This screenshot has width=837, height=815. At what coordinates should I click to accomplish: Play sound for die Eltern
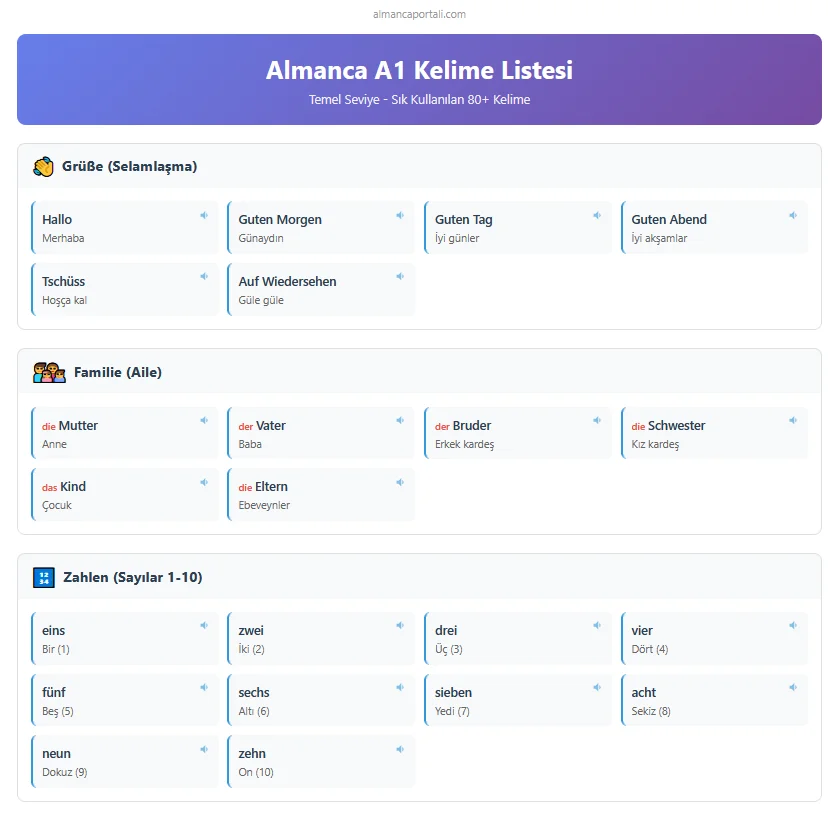(x=400, y=482)
